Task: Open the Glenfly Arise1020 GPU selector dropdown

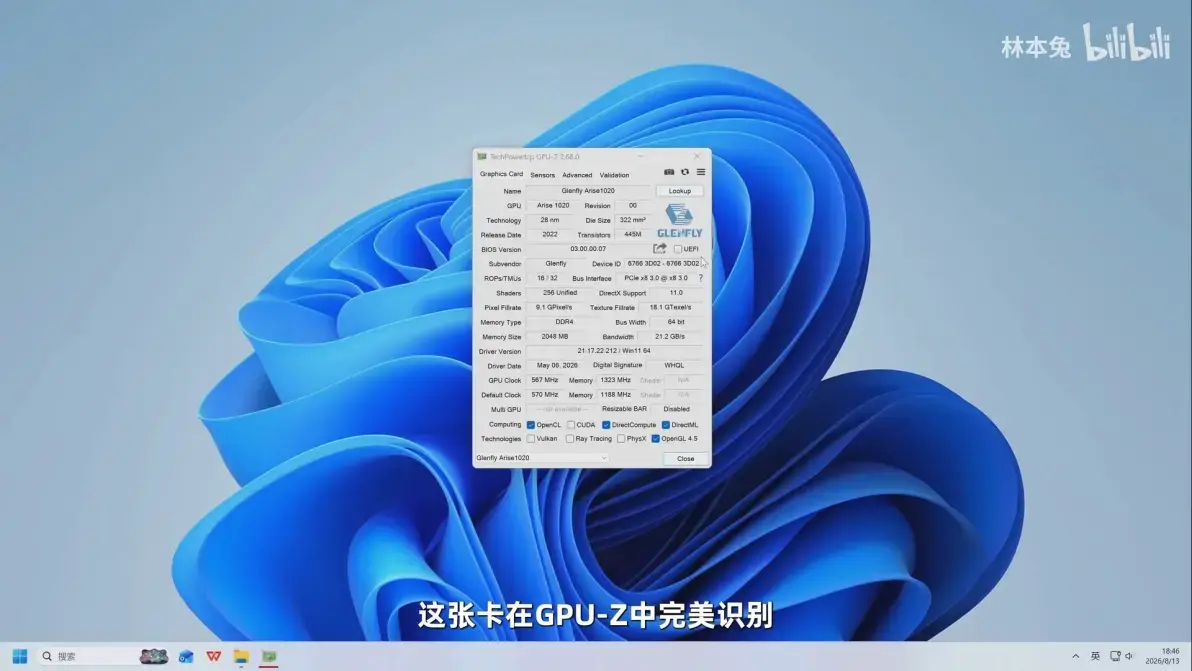Action: pyautogui.click(x=541, y=457)
